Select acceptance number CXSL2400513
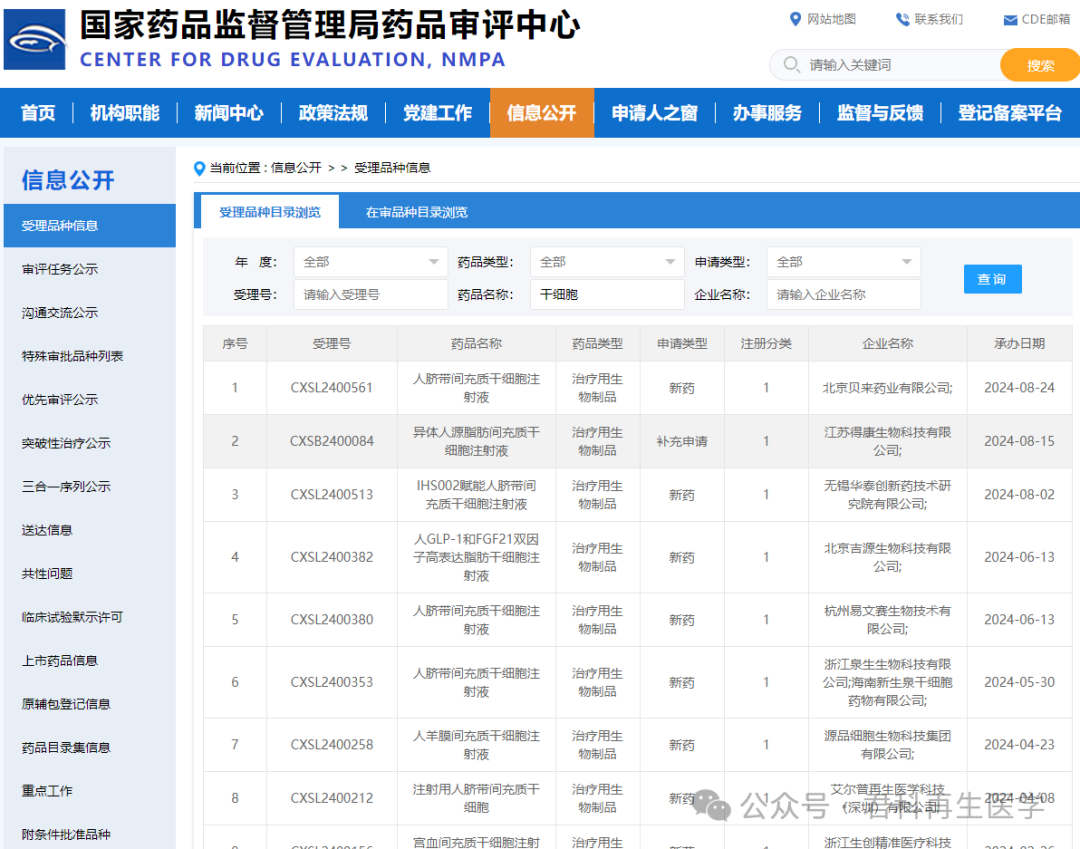This screenshot has width=1080, height=849. [x=331, y=494]
